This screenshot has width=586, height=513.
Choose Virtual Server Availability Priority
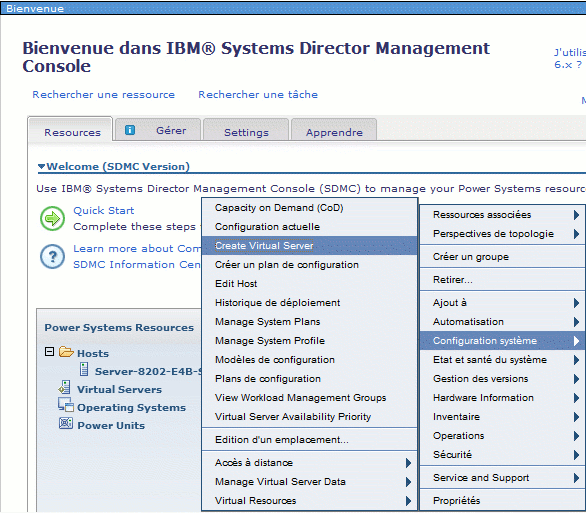[x=309, y=417]
